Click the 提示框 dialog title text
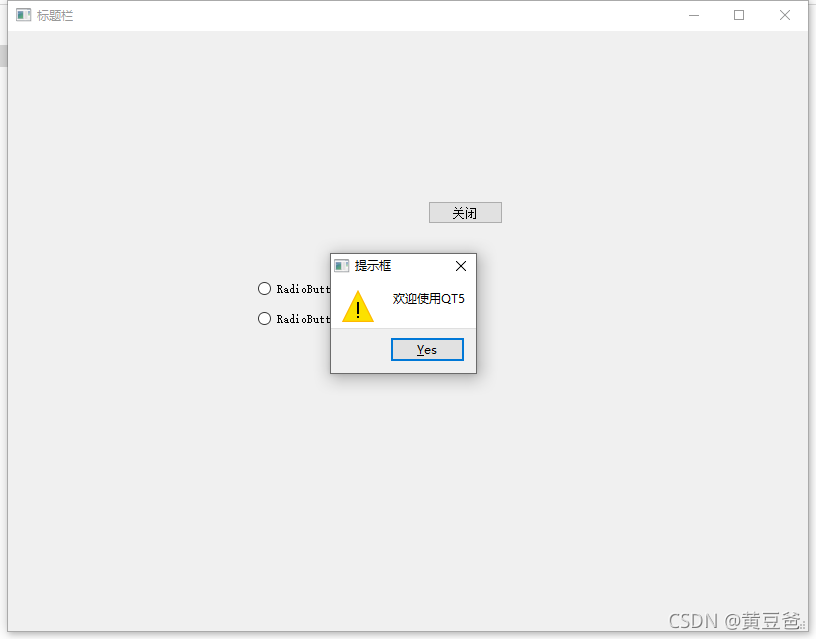Viewport: 816px width, 639px height. click(373, 266)
